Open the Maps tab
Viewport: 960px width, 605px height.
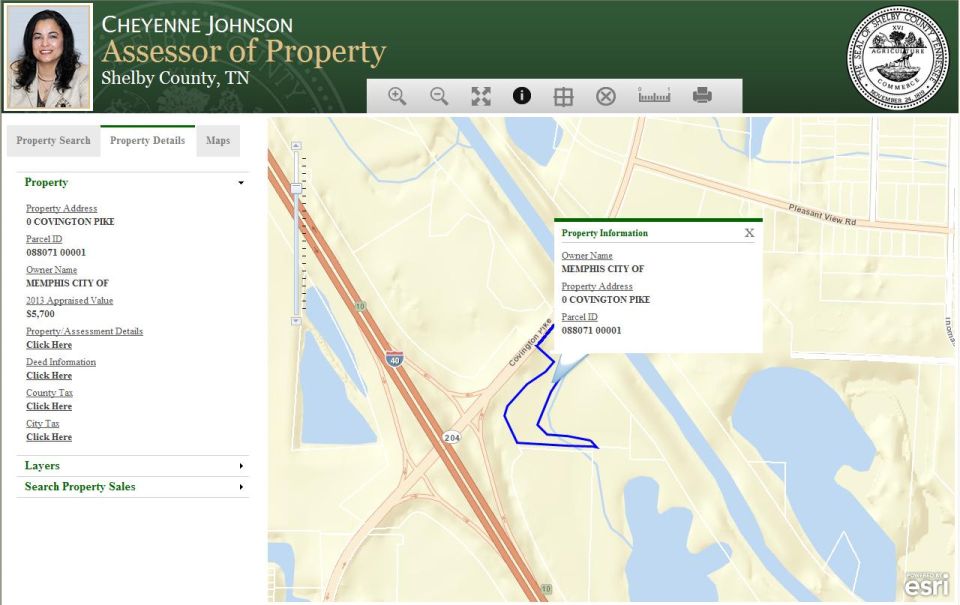(218, 141)
